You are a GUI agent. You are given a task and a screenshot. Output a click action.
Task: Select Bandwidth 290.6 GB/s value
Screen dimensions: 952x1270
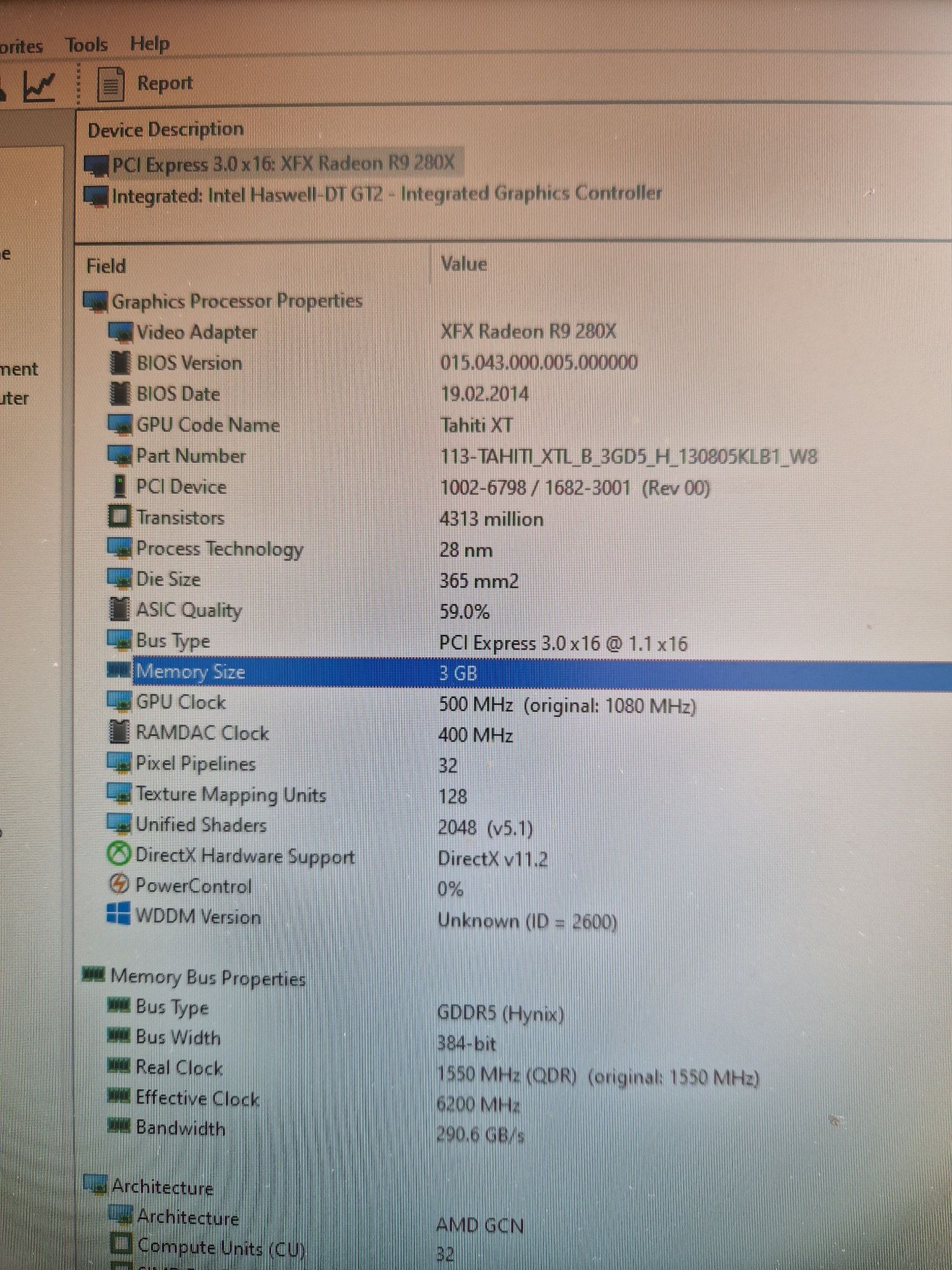480,1135
